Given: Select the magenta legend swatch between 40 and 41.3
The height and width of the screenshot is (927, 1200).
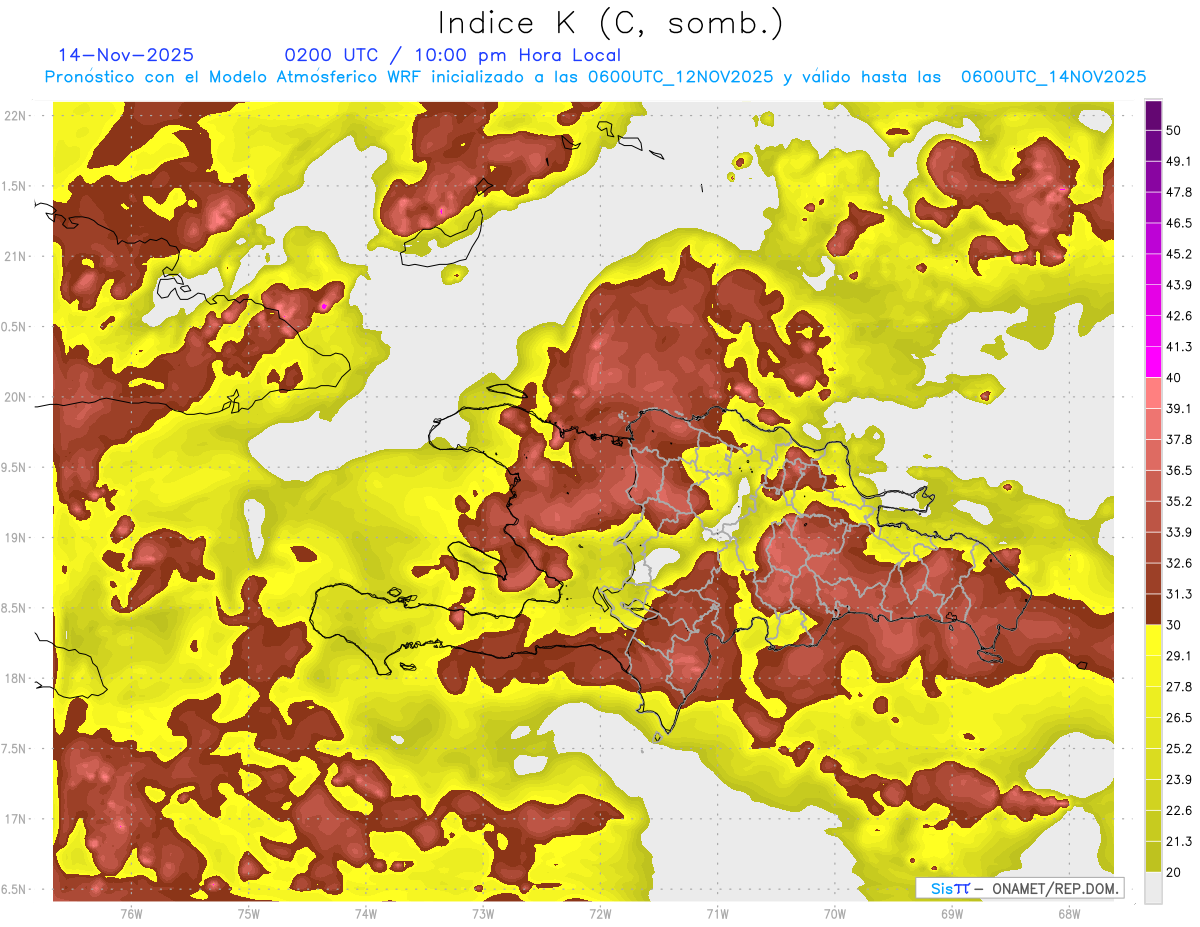Looking at the screenshot, I should 1153,362.
